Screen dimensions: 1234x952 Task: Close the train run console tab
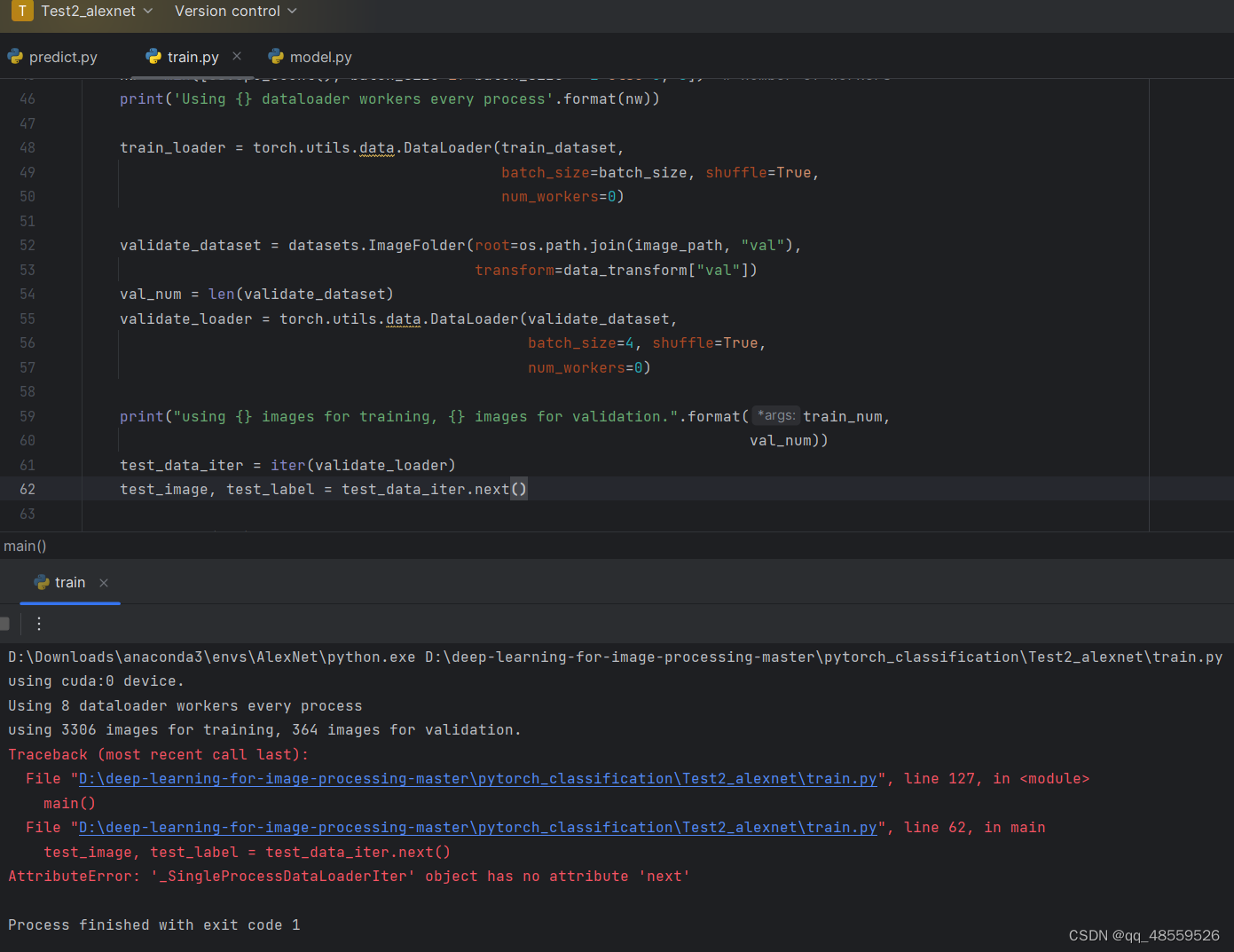pos(103,583)
